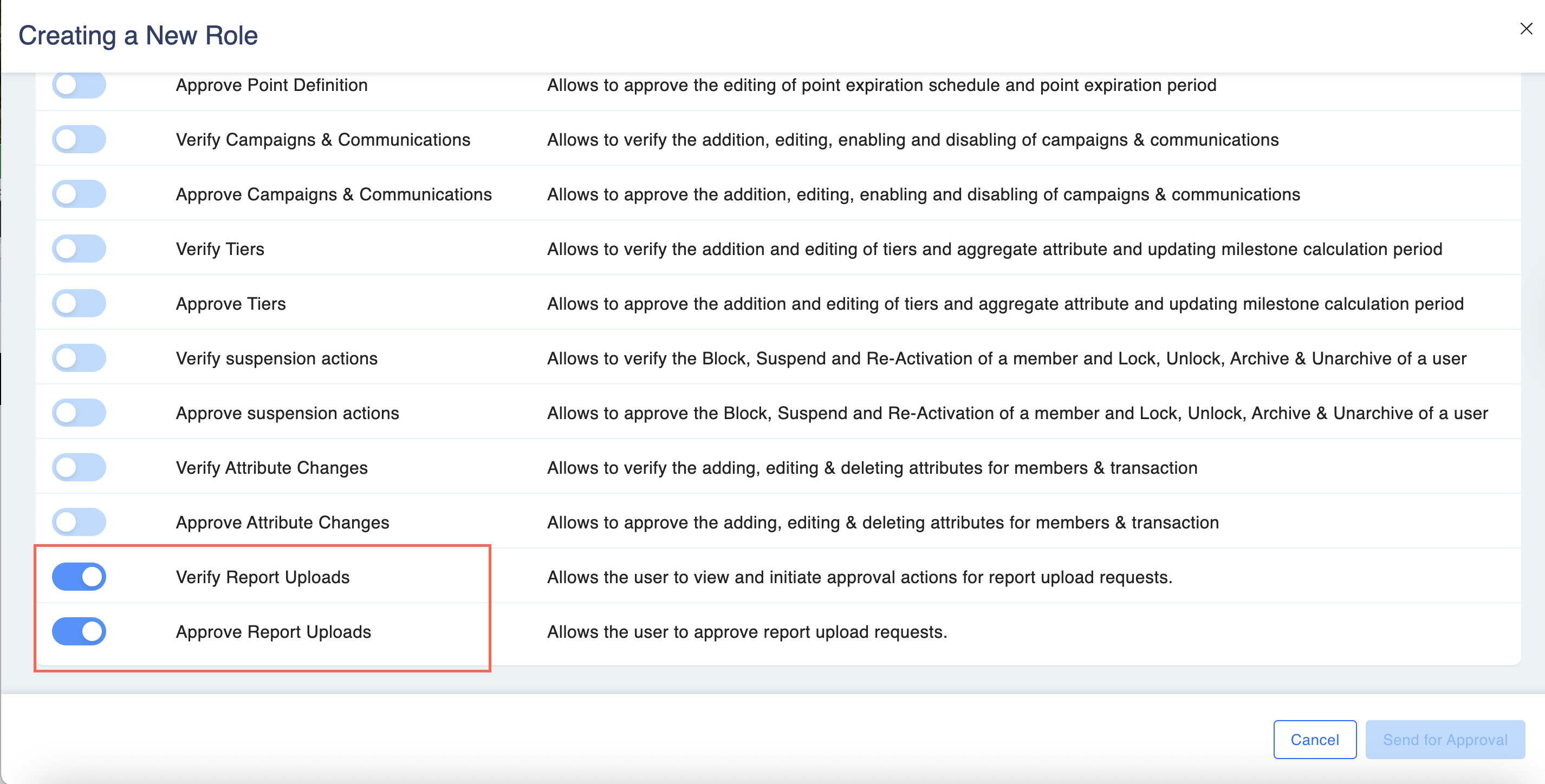Click the Approve suspension actions description text
This screenshot has height=784, width=1545.
tap(1017, 413)
